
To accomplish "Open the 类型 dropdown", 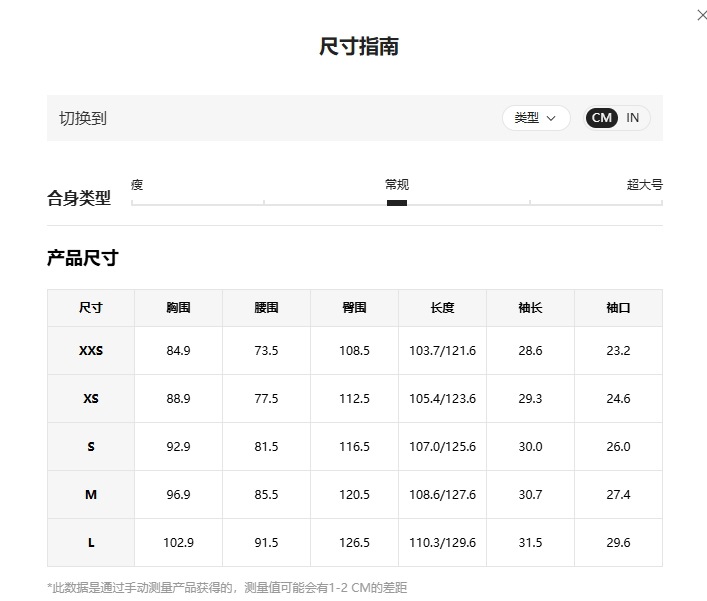I will [536, 118].
